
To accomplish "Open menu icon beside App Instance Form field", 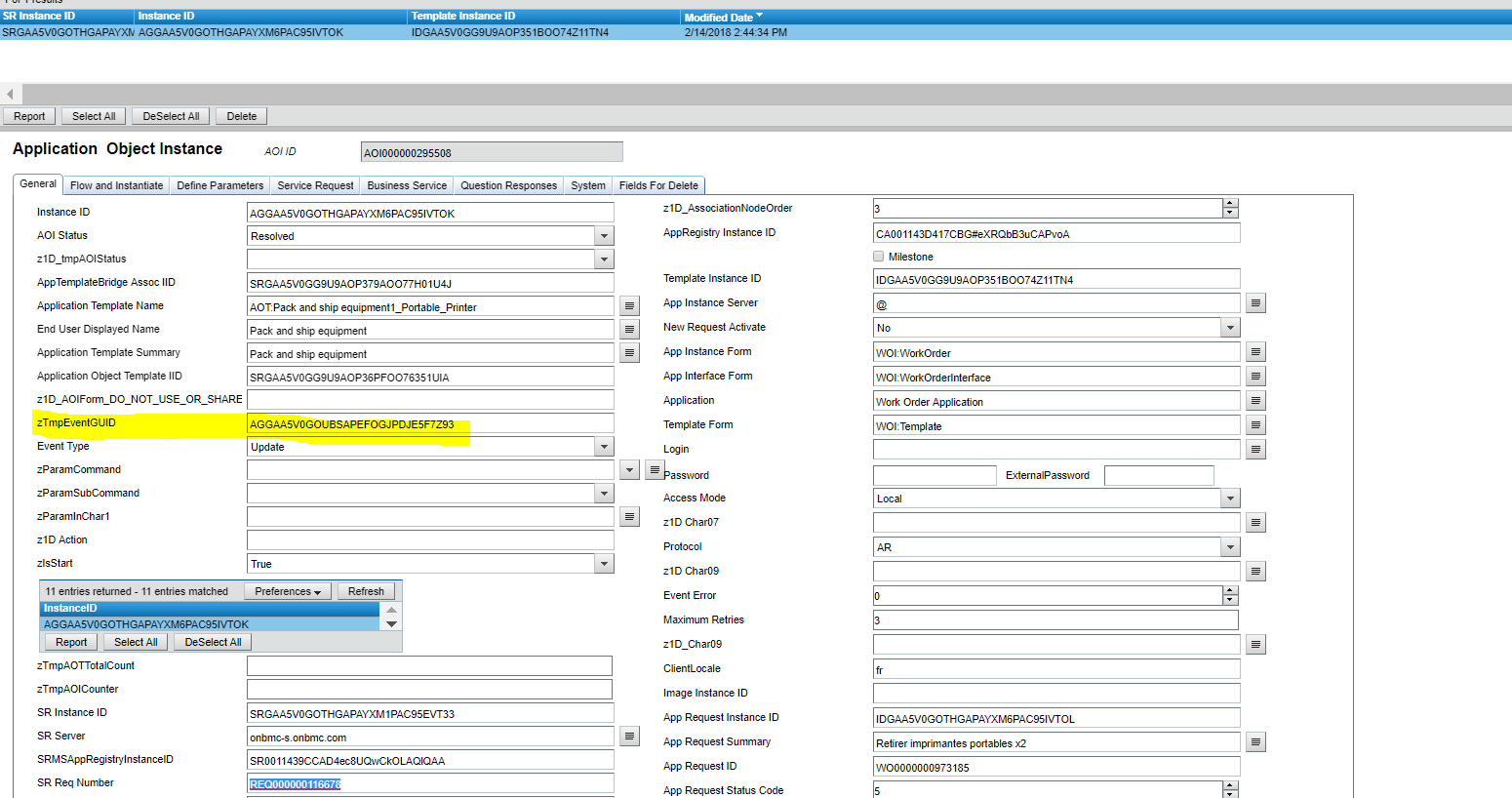I will point(1256,352).
